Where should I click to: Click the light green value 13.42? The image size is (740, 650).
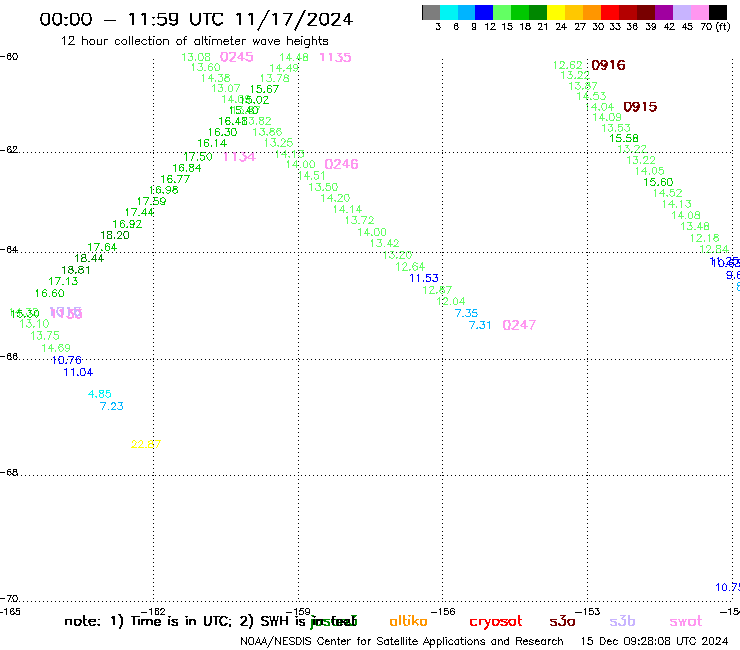(385, 244)
